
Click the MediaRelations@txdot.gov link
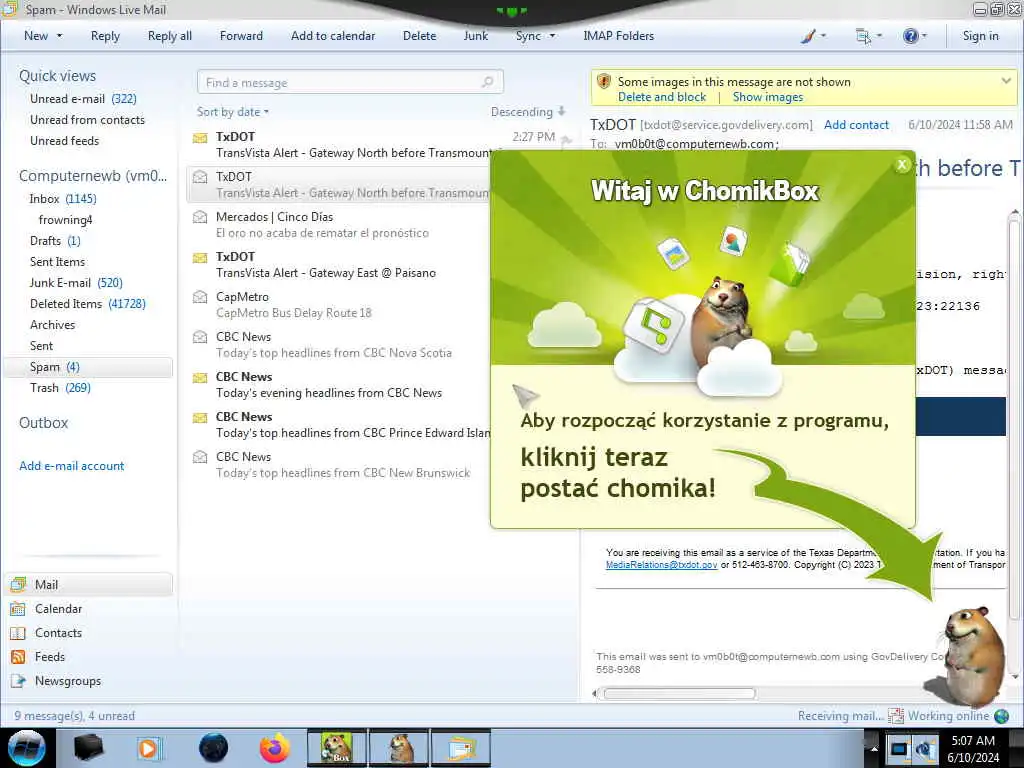662,565
